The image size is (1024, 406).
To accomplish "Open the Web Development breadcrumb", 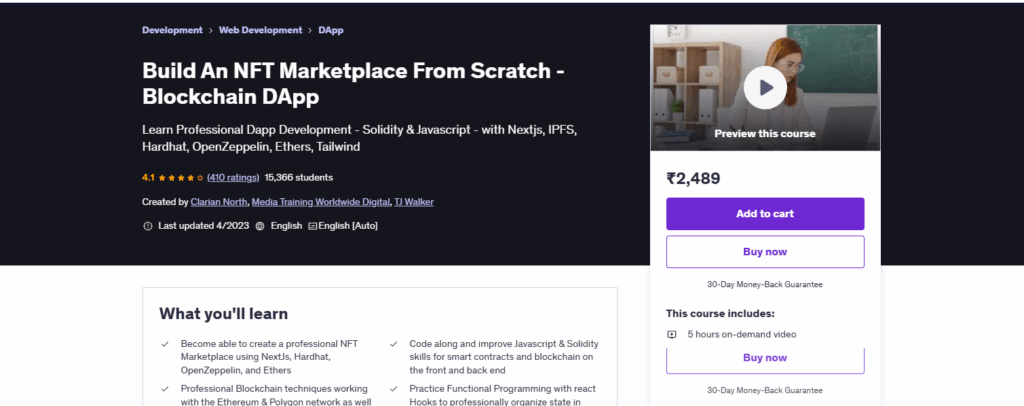I will click(262, 30).
